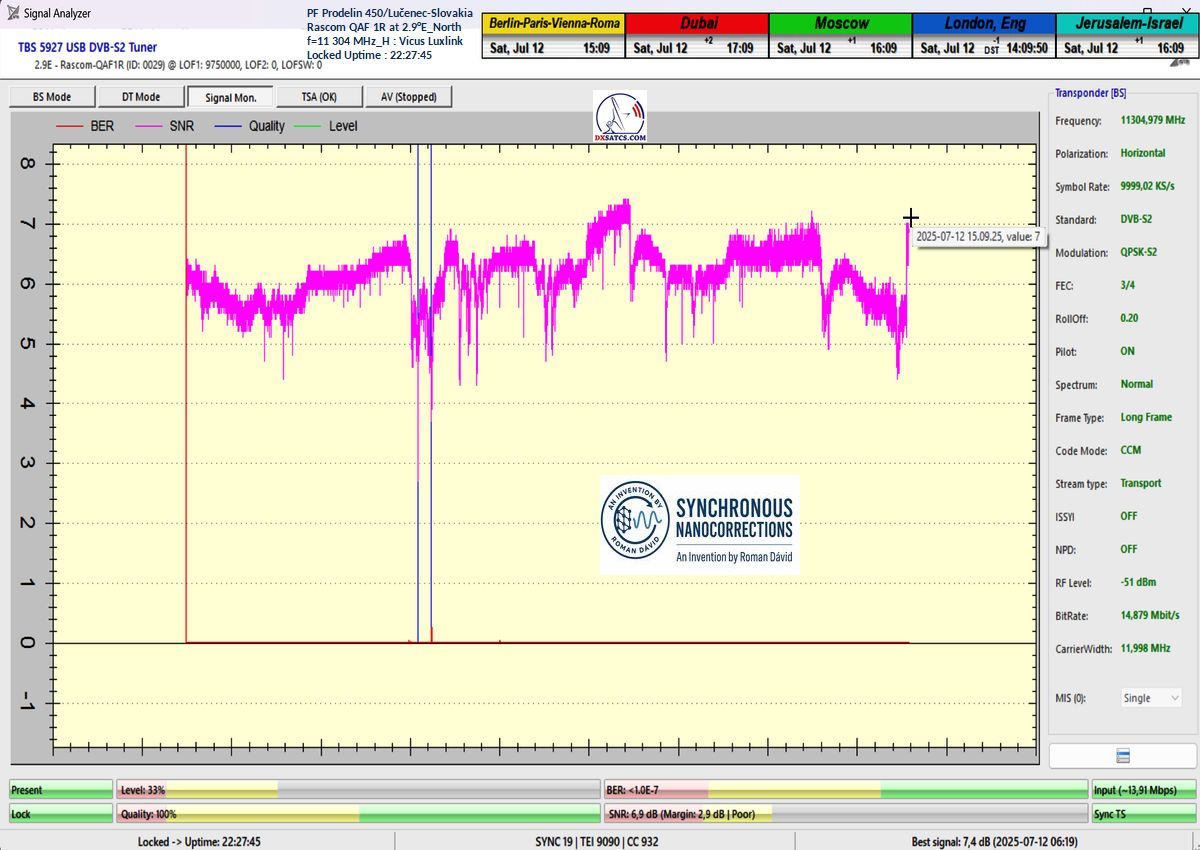
Task: Click the SNR 6,9 dB meter bar
Action: [846, 815]
